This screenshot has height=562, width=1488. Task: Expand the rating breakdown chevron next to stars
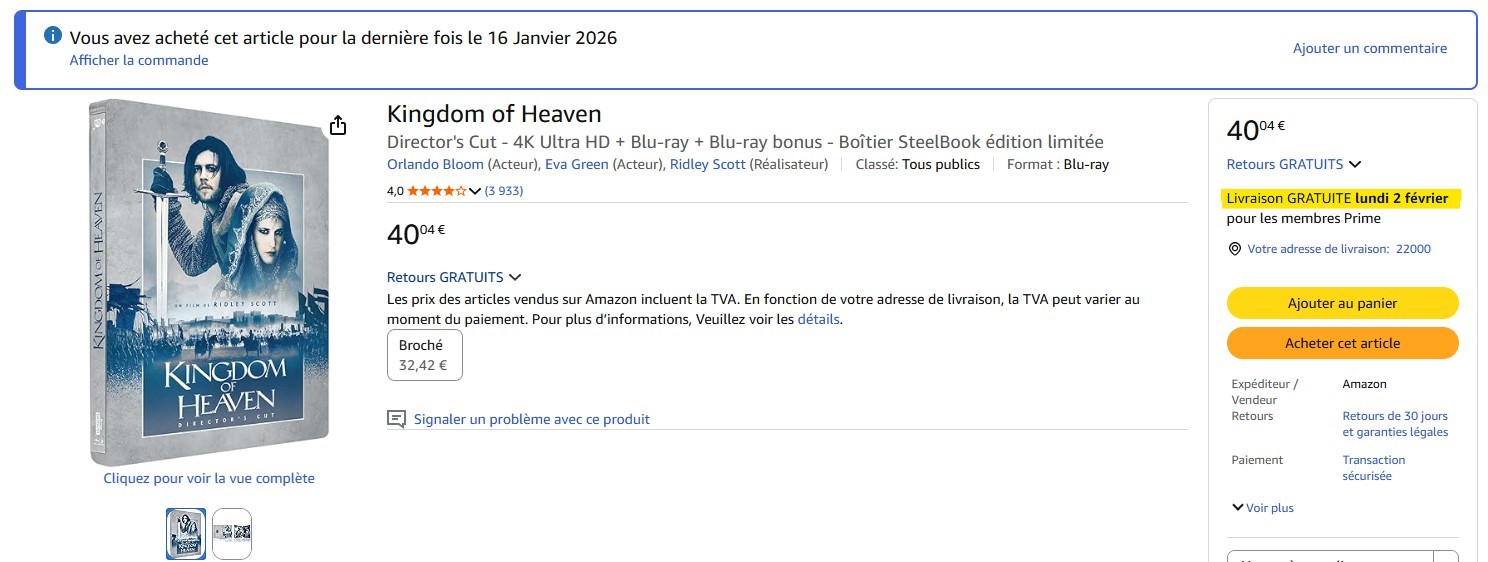(475, 191)
